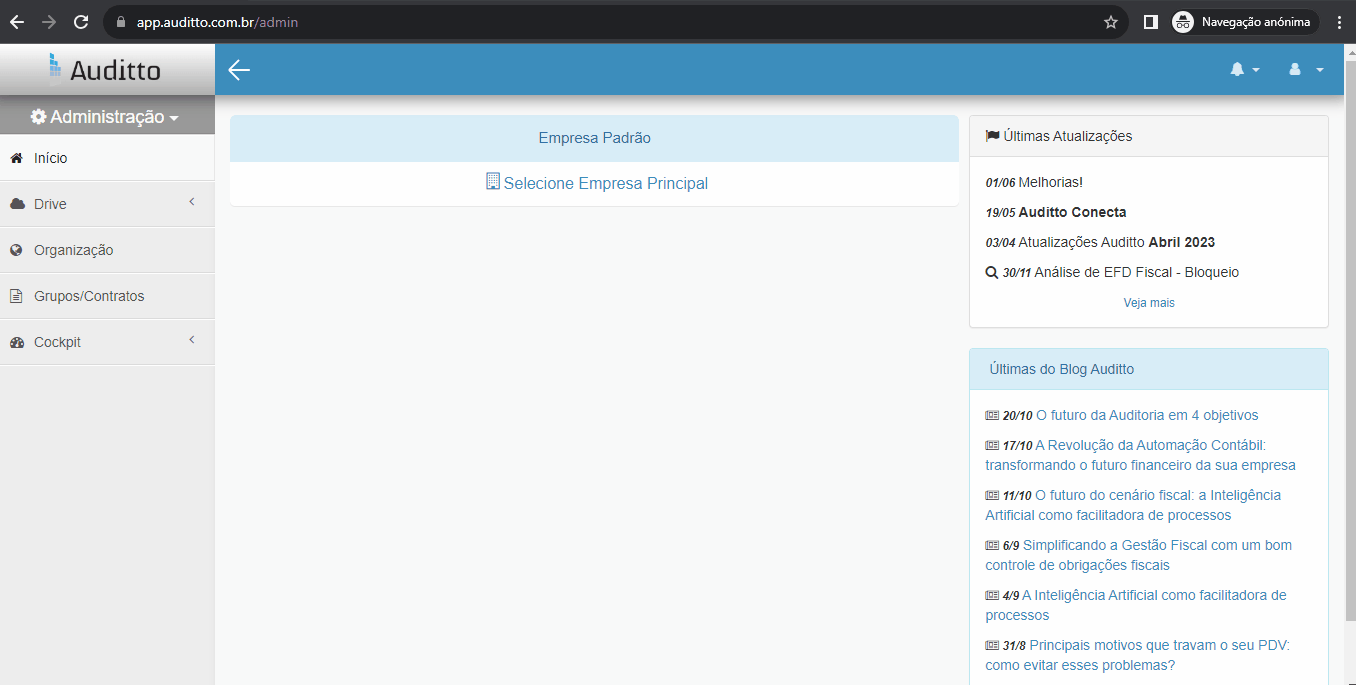1356x685 pixels.
Task: Click the Auditto logo
Action: (x=105, y=69)
